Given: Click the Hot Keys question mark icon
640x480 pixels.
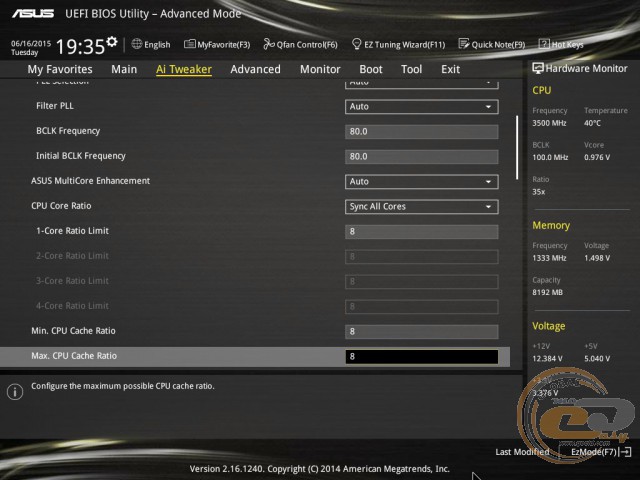Looking at the screenshot, I should pyautogui.click(x=544, y=44).
